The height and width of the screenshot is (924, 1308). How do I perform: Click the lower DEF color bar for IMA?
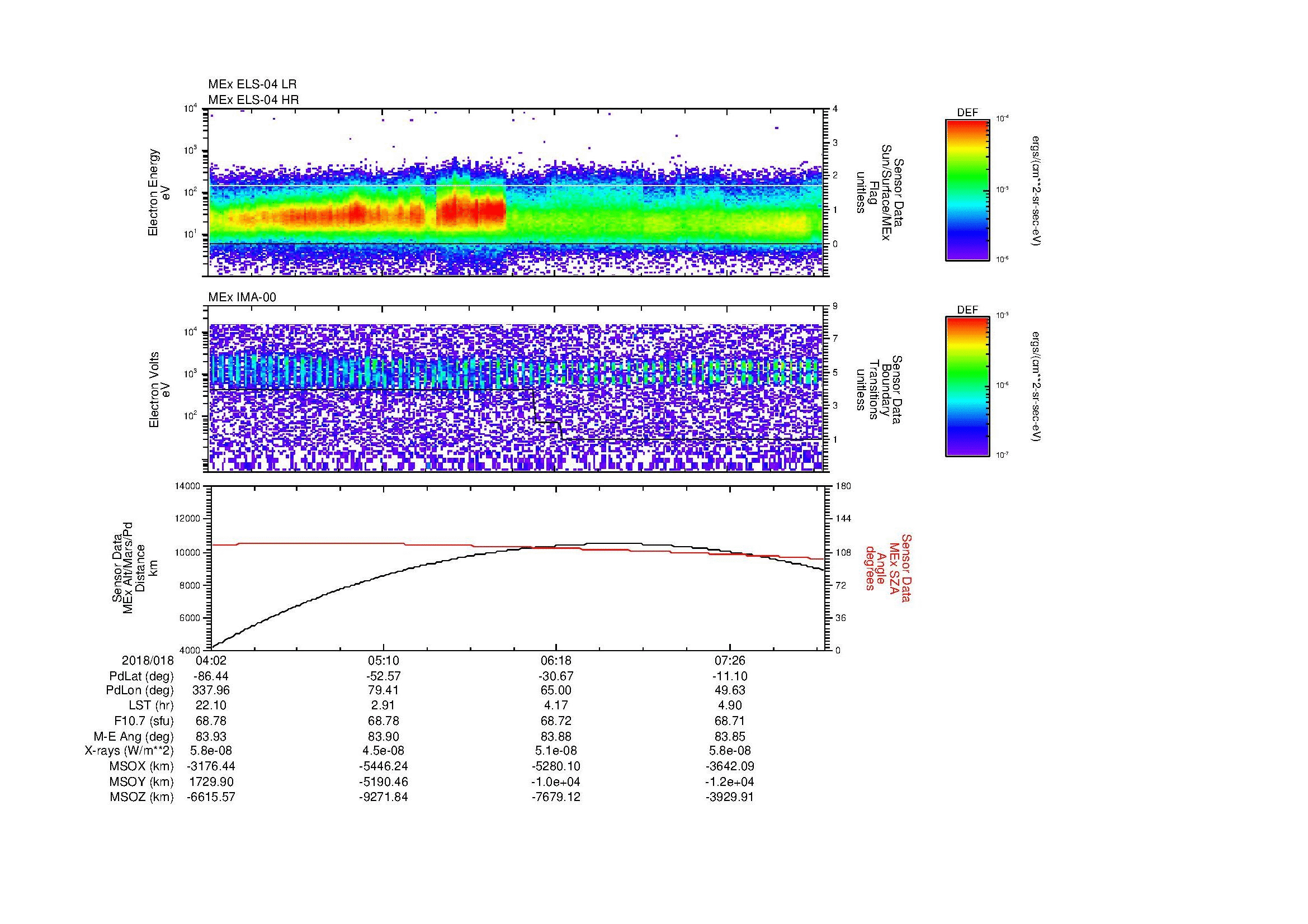click(967, 387)
